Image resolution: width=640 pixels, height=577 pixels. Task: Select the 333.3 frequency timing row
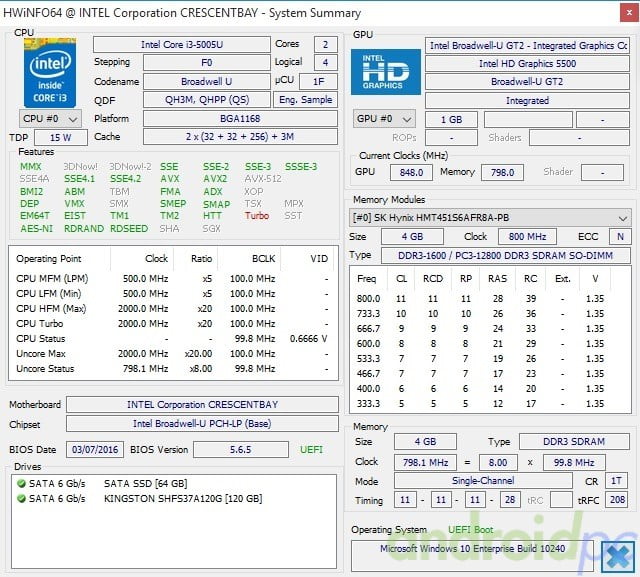point(489,404)
